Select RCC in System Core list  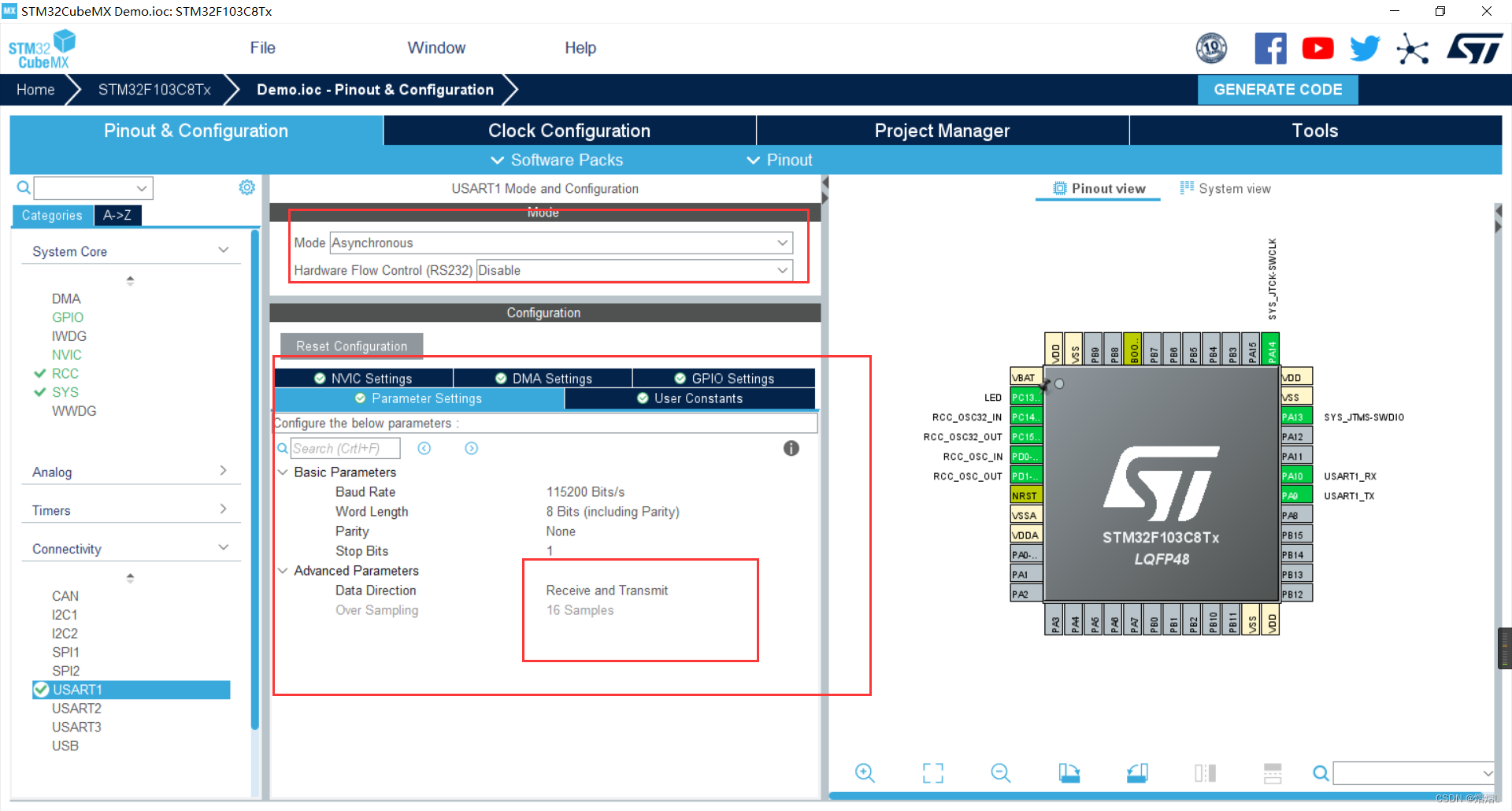tap(65, 373)
